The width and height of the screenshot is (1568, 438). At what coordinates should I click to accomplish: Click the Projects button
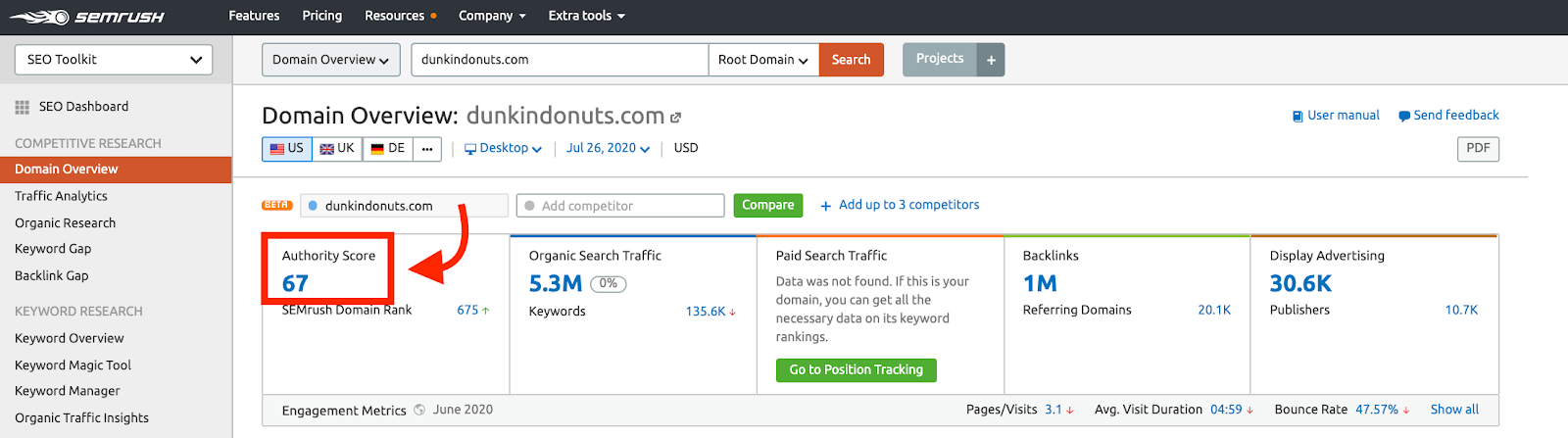pyautogui.click(x=940, y=59)
